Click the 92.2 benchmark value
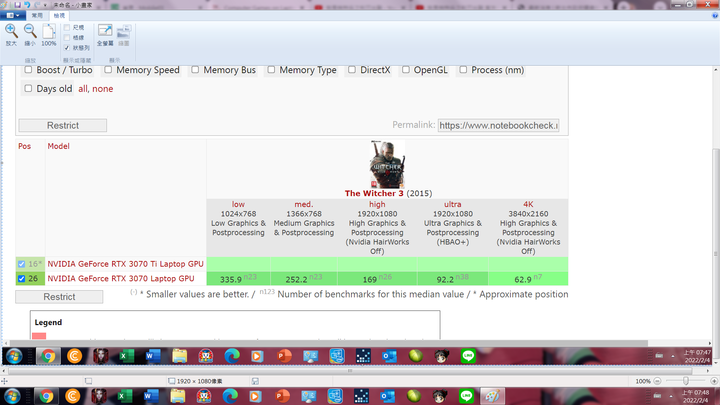720x405 pixels. (x=445, y=279)
